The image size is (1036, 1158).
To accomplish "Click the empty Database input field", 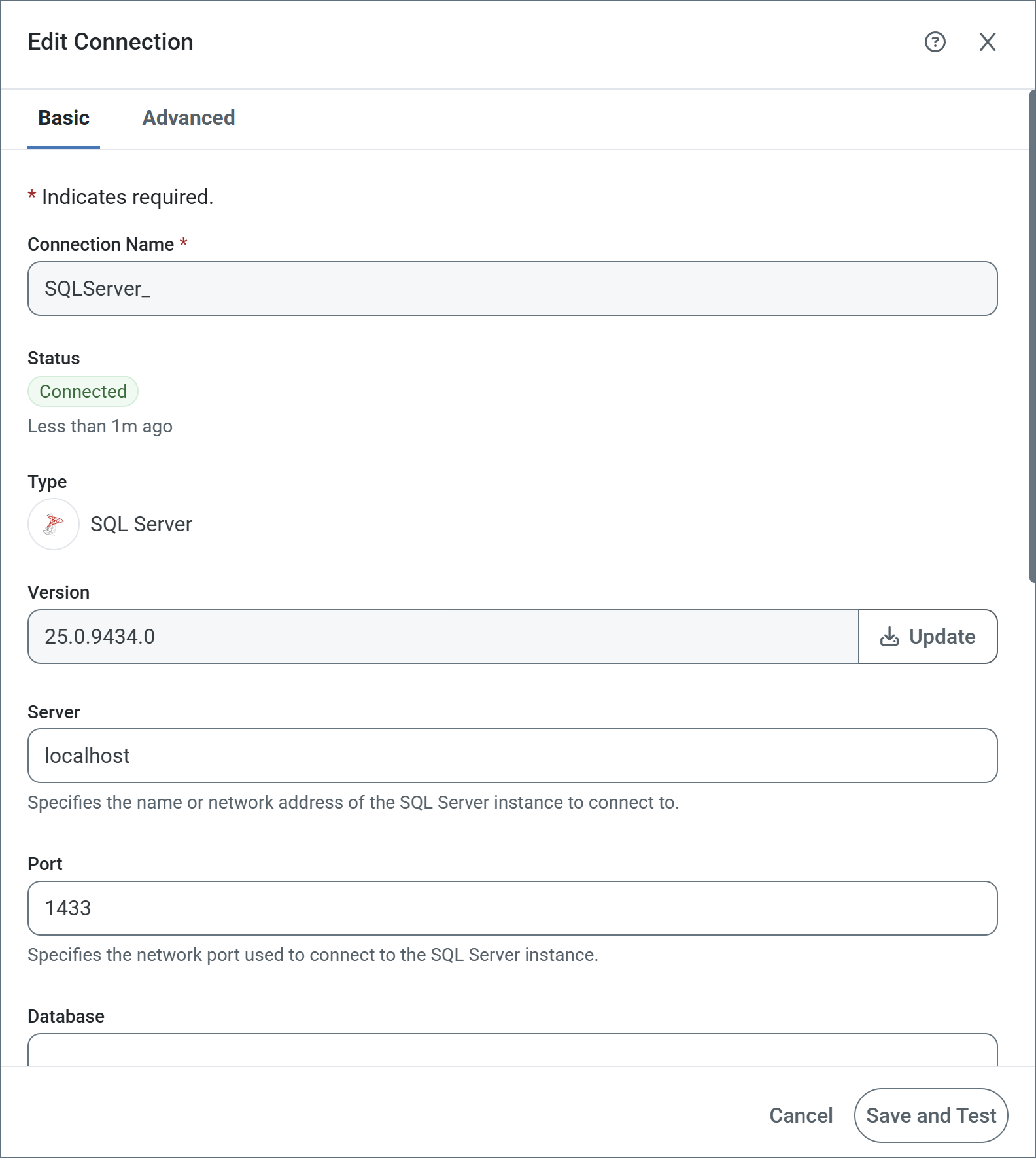I will tap(512, 1049).
